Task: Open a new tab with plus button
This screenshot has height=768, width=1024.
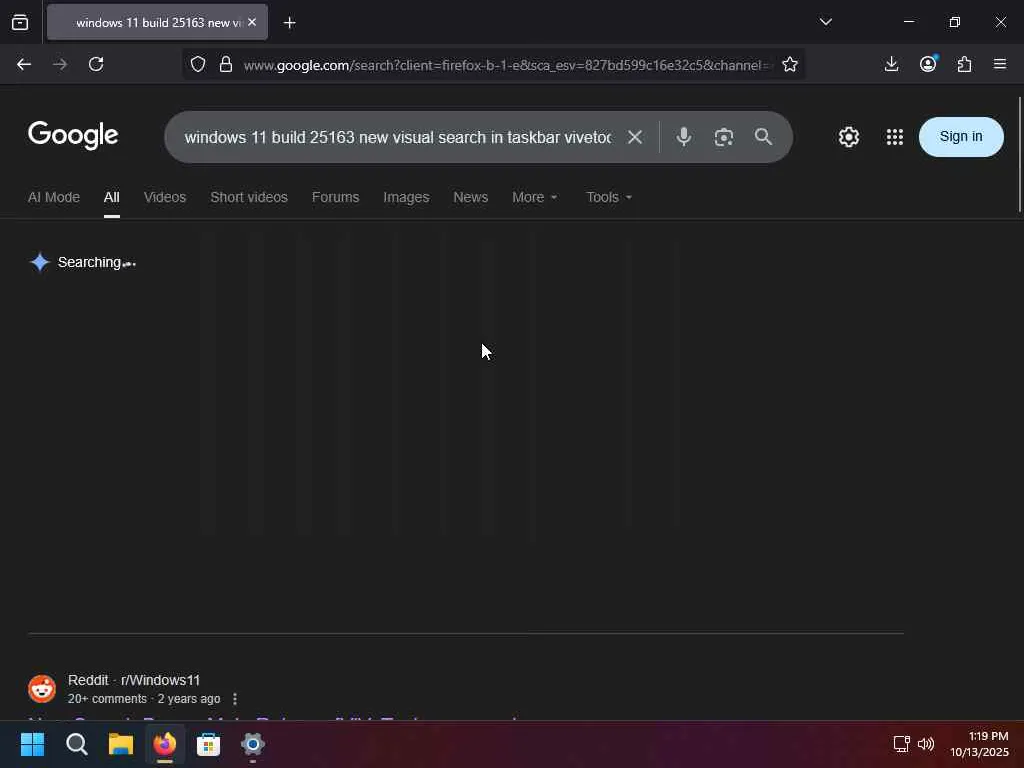Action: tap(289, 23)
